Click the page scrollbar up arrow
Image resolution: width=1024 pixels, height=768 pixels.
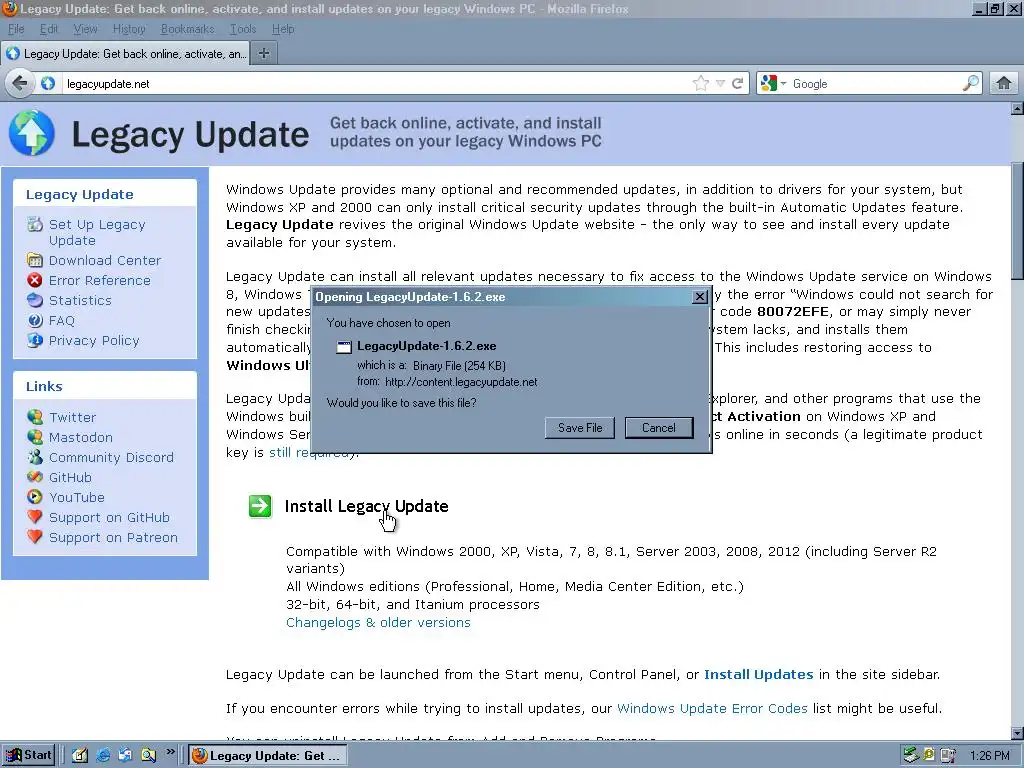click(x=1017, y=108)
